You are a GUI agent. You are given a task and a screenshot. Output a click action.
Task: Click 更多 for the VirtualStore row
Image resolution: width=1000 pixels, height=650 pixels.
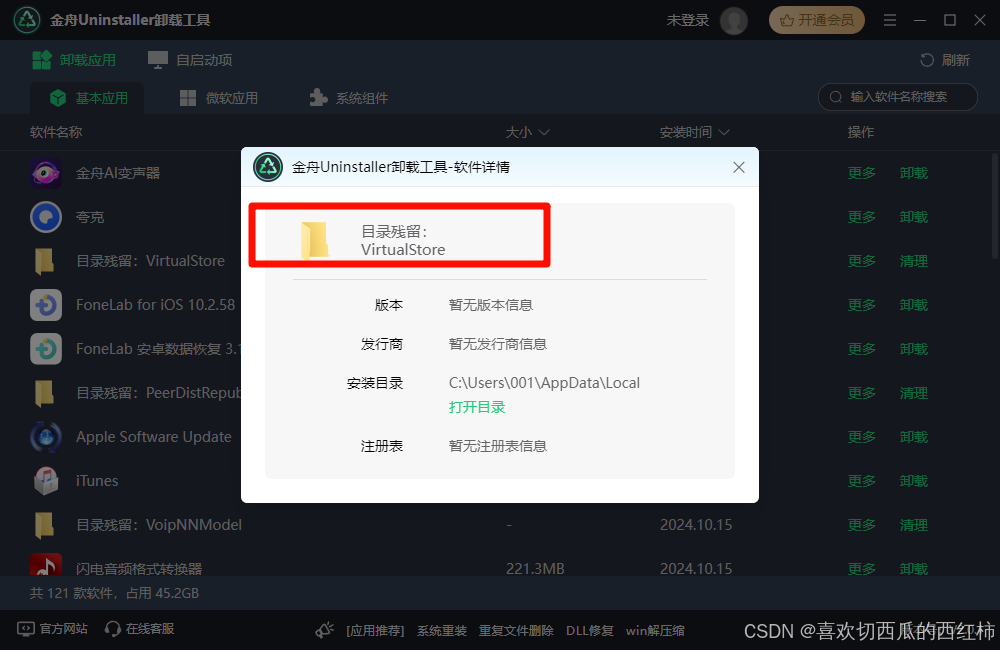coord(862,261)
